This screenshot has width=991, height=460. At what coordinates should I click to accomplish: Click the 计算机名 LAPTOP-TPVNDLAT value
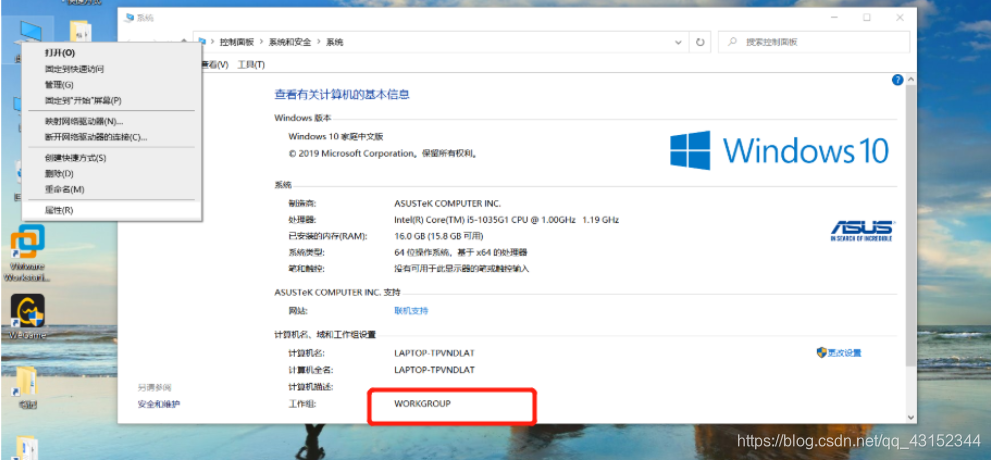(434, 353)
